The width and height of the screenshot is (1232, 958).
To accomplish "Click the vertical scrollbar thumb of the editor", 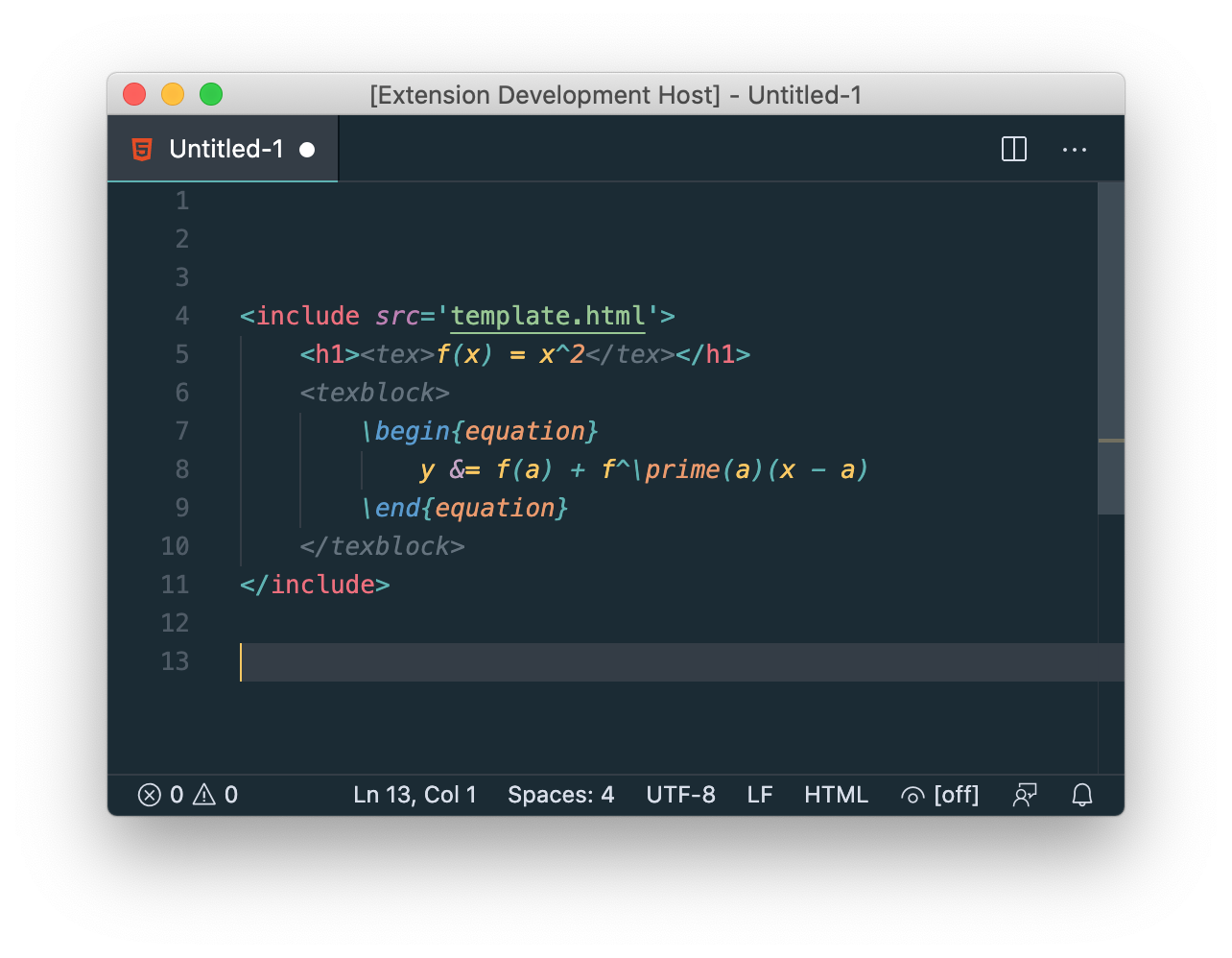I will coord(1110,347).
